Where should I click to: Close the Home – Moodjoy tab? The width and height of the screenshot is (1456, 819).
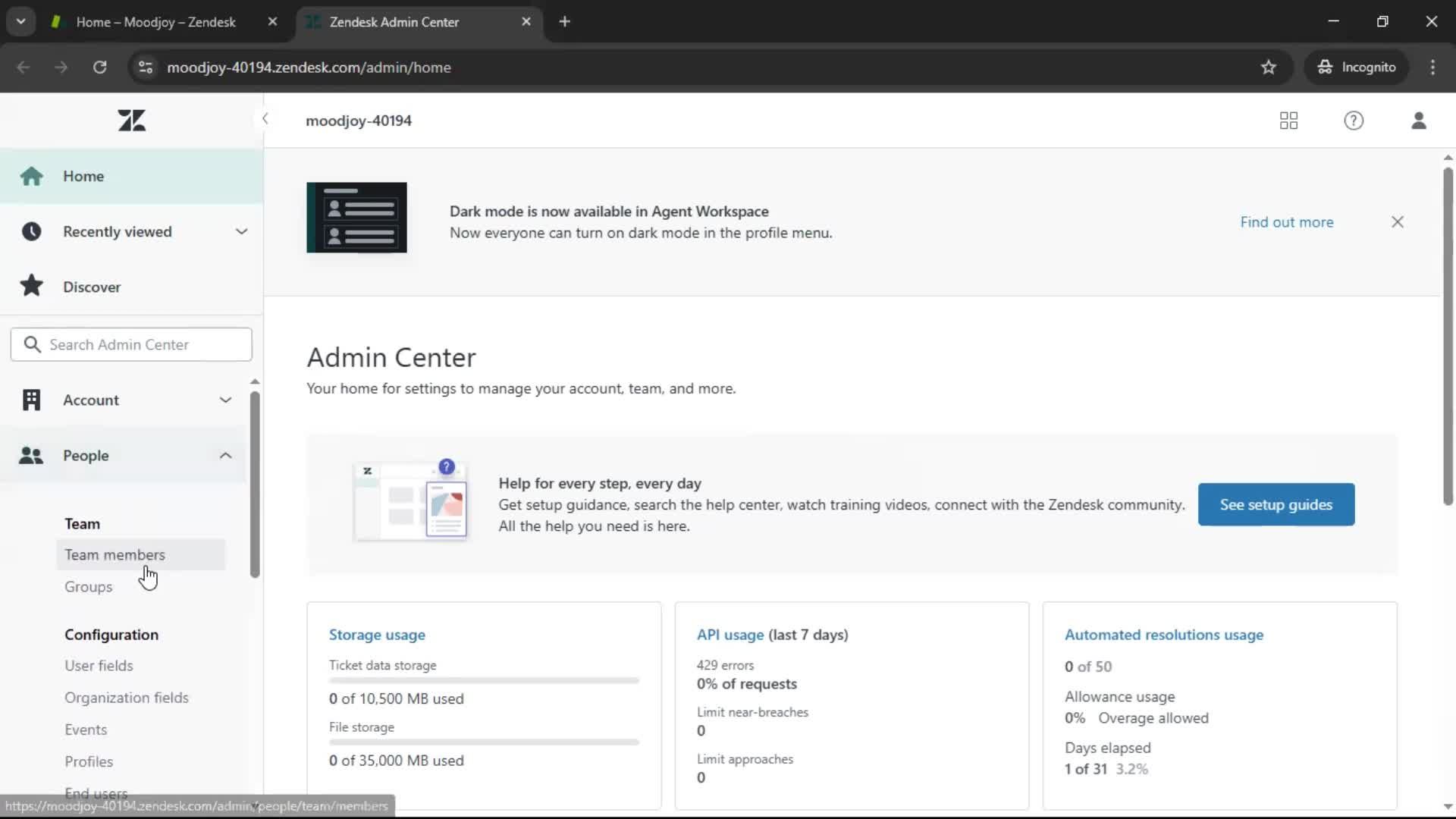[272, 21]
